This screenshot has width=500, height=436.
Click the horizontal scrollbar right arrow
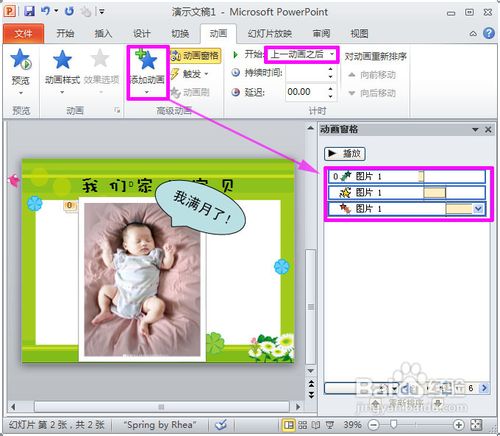tap(298, 407)
